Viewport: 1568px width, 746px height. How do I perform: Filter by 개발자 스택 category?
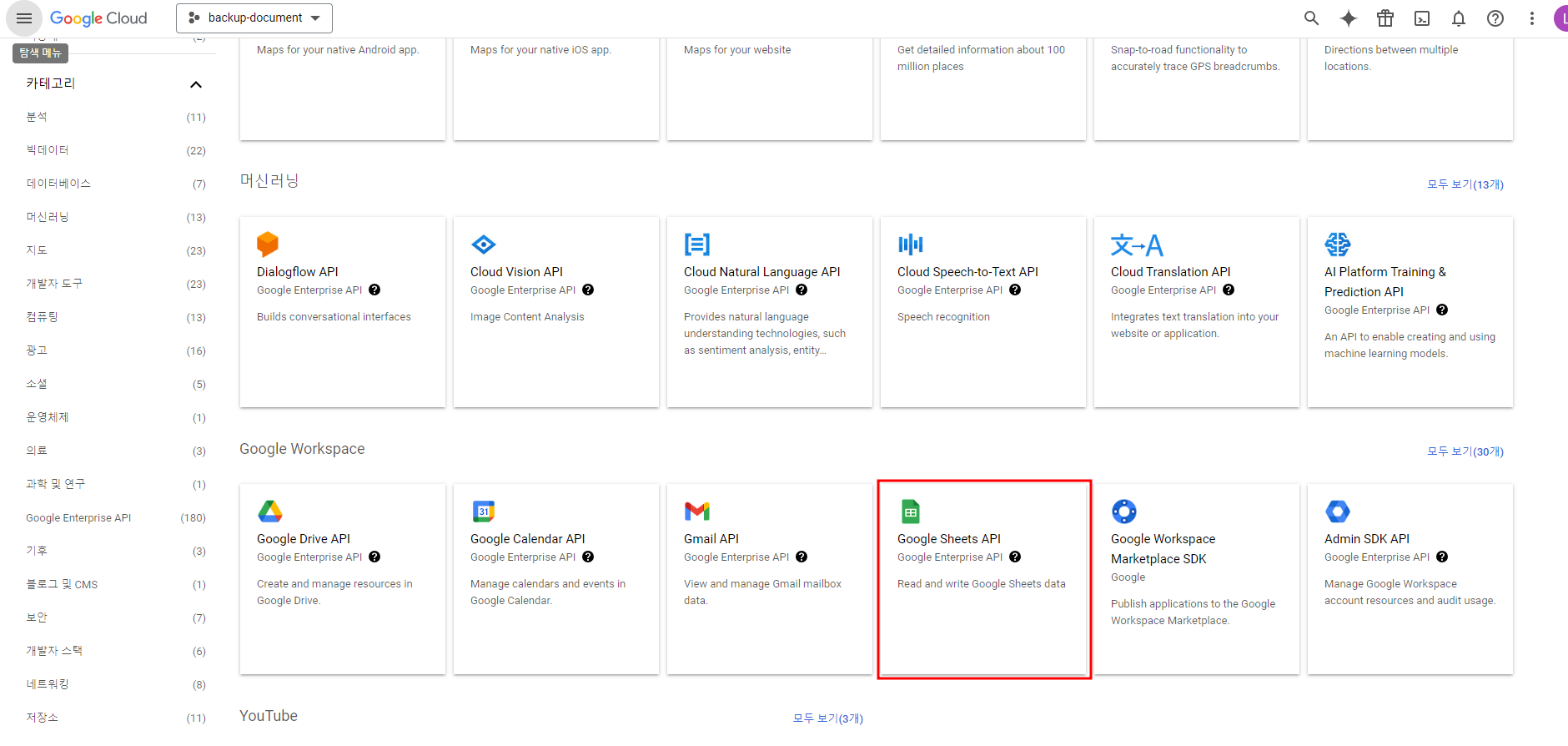pyautogui.click(x=116, y=651)
